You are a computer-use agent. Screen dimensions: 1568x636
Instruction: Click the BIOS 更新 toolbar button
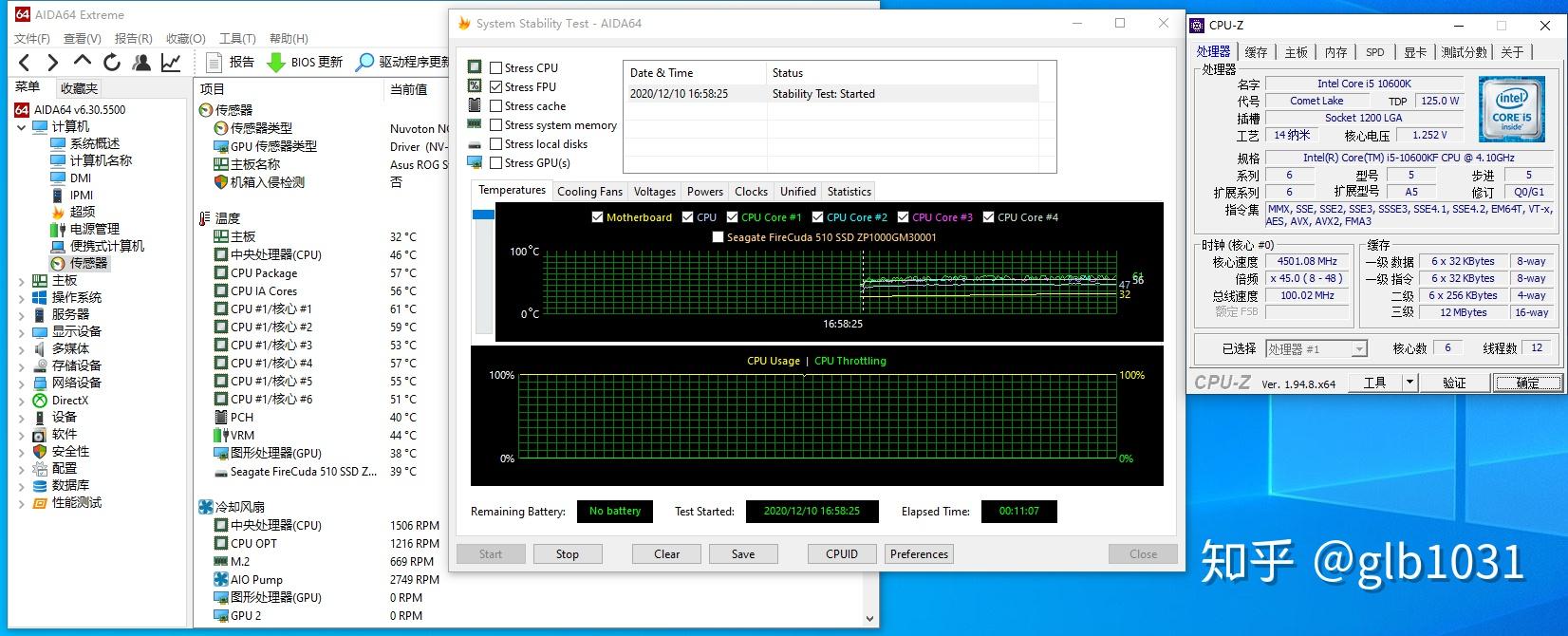coord(305,62)
